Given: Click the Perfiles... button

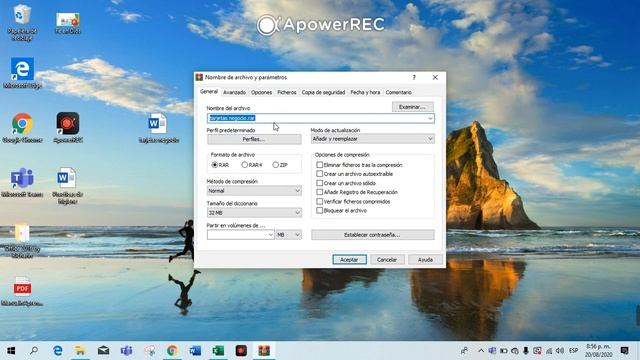Looking at the screenshot, I should coord(254,139).
